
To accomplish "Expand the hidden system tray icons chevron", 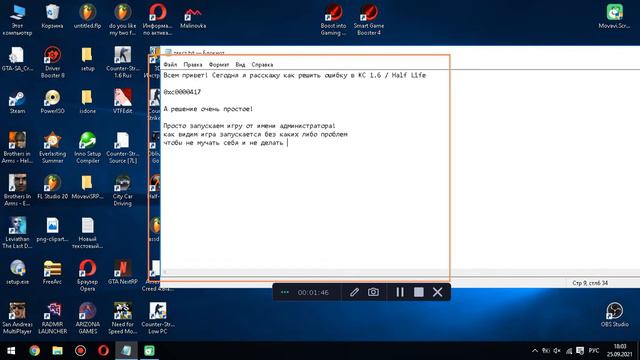I will tap(535, 351).
